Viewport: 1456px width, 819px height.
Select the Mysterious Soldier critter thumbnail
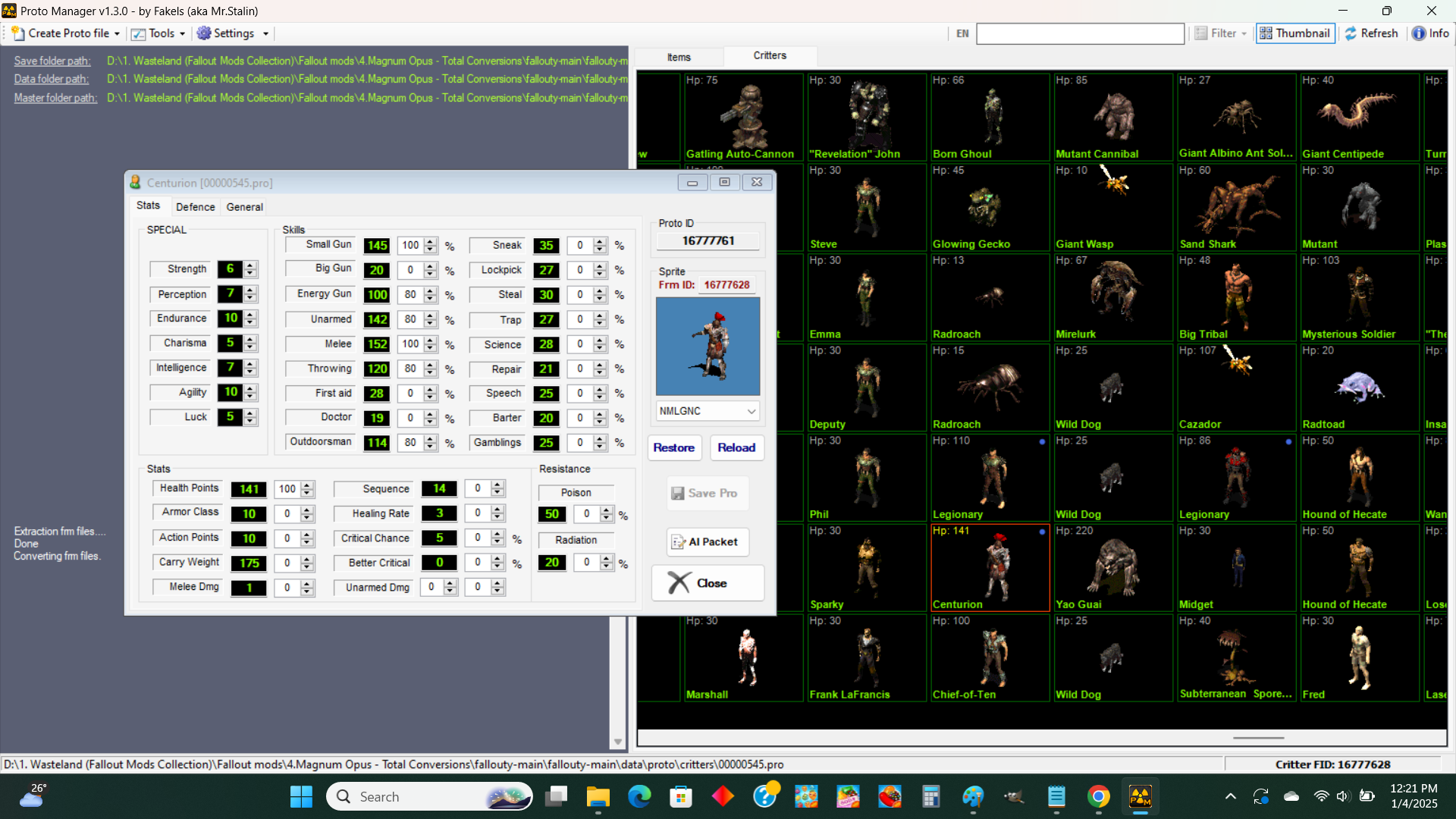[x=1360, y=297]
